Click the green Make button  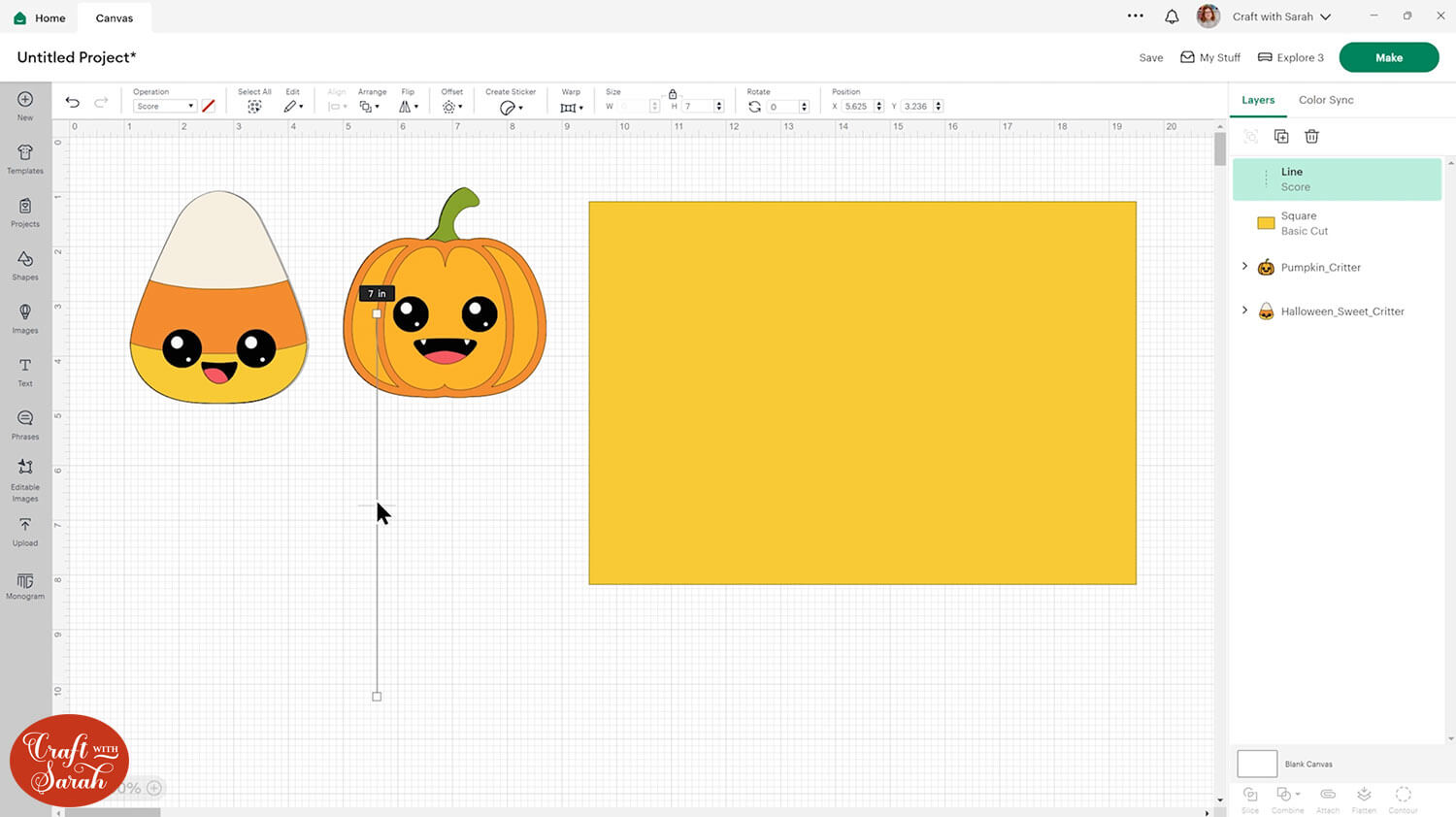pos(1388,57)
